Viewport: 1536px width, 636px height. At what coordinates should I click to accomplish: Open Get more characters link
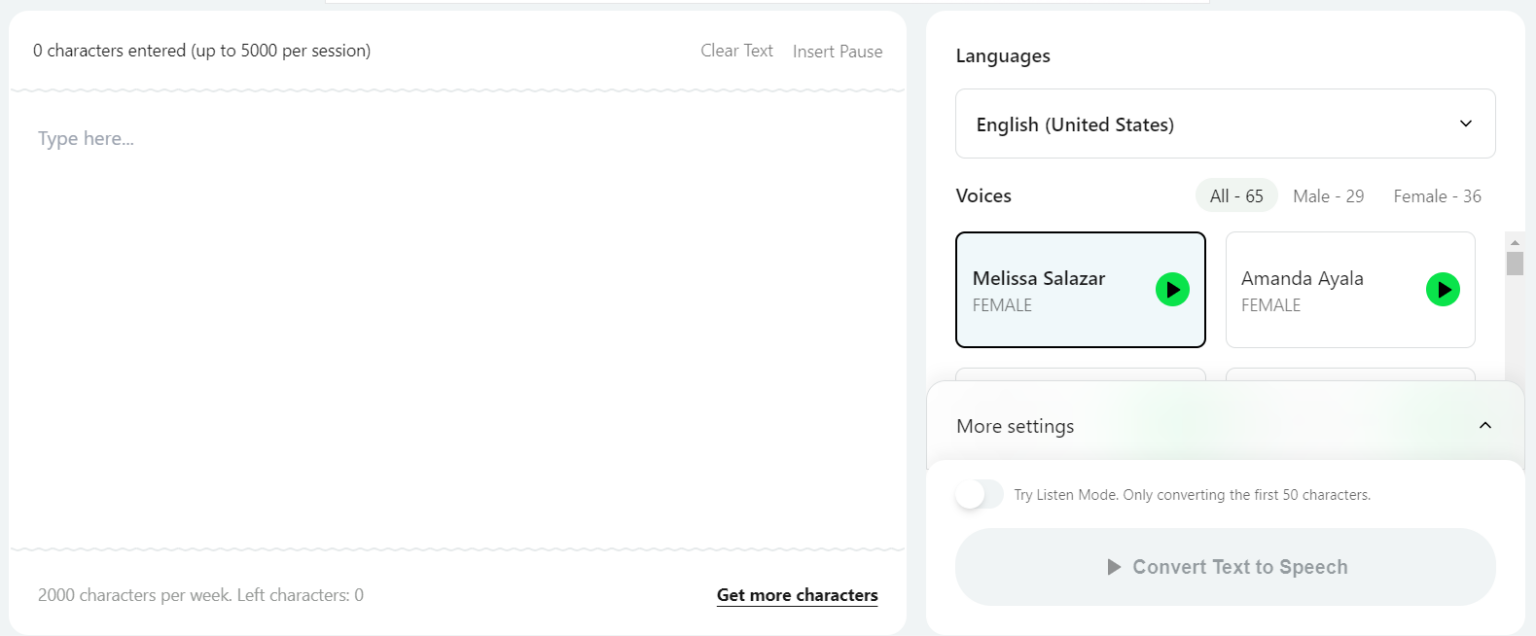tap(797, 595)
